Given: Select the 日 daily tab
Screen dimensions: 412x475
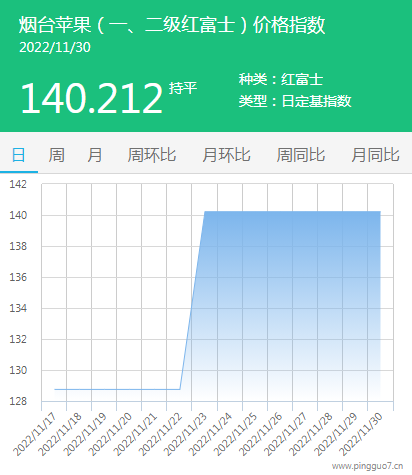Looking at the screenshot, I should [x=19, y=155].
